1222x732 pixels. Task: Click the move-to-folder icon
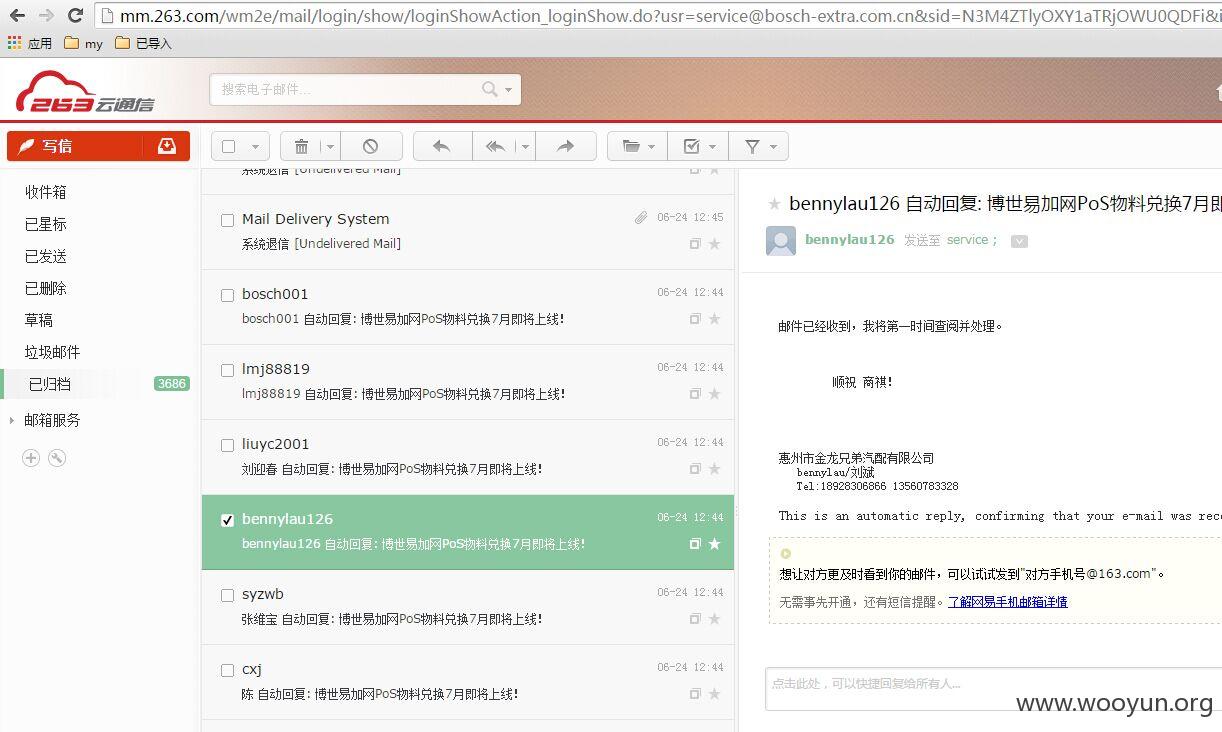[631, 146]
